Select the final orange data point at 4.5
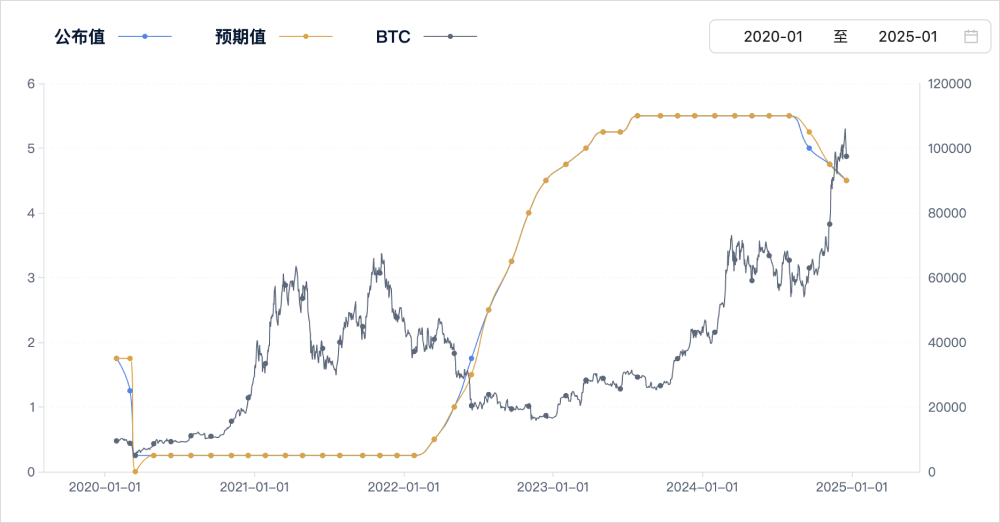Screen dimensions: 1000x523 846,181
